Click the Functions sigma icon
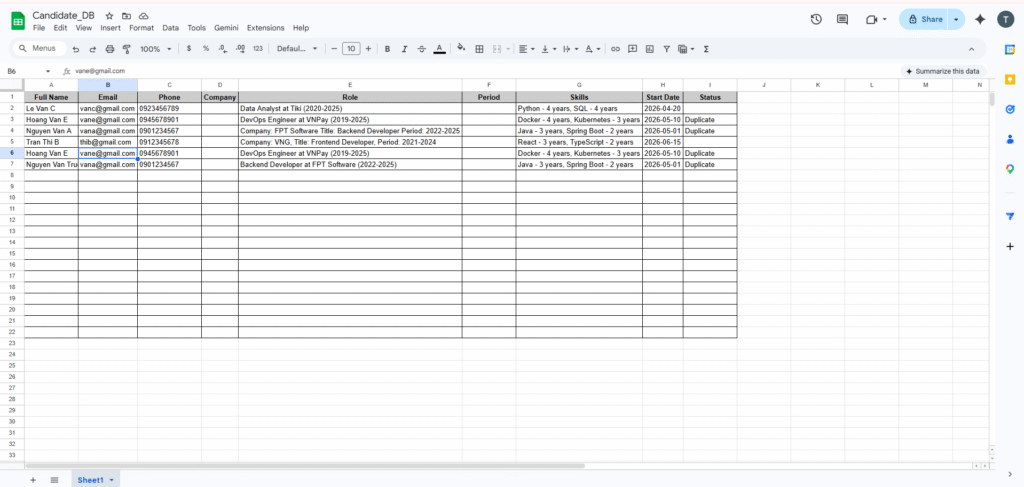The height and width of the screenshot is (487, 1024). pos(707,48)
